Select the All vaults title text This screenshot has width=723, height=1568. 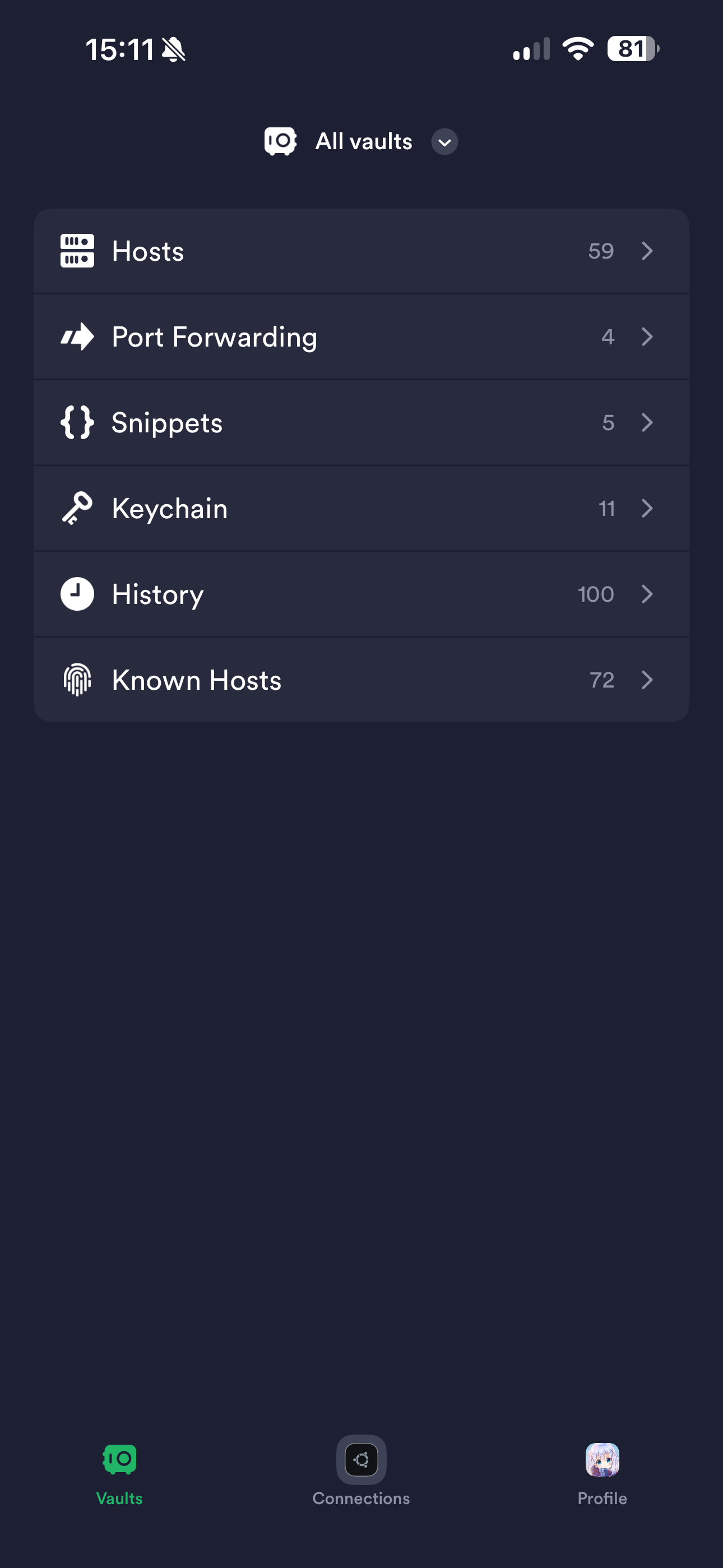pos(364,142)
